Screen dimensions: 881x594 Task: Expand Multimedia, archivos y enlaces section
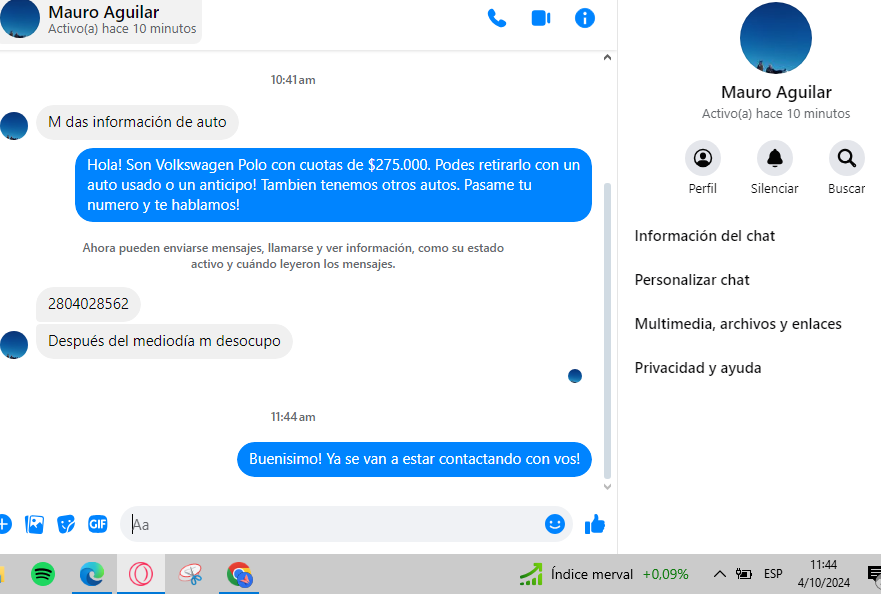coord(738,324)
